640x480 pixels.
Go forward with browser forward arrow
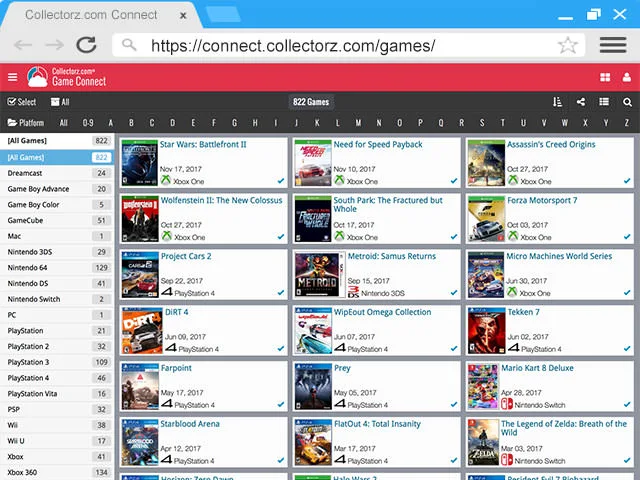pos(54,45)
